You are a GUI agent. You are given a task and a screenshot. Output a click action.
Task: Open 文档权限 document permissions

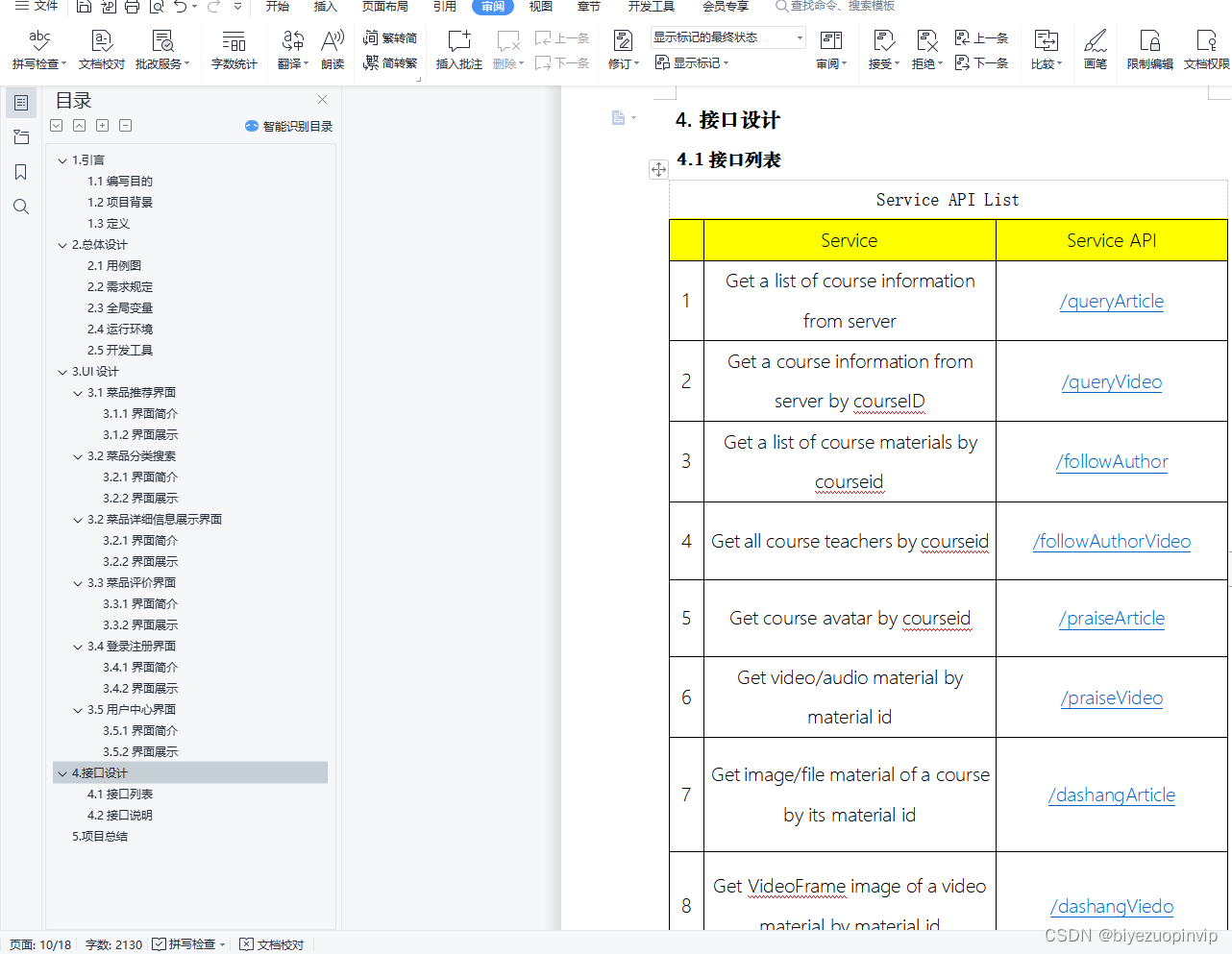[x=1206, y=50]
